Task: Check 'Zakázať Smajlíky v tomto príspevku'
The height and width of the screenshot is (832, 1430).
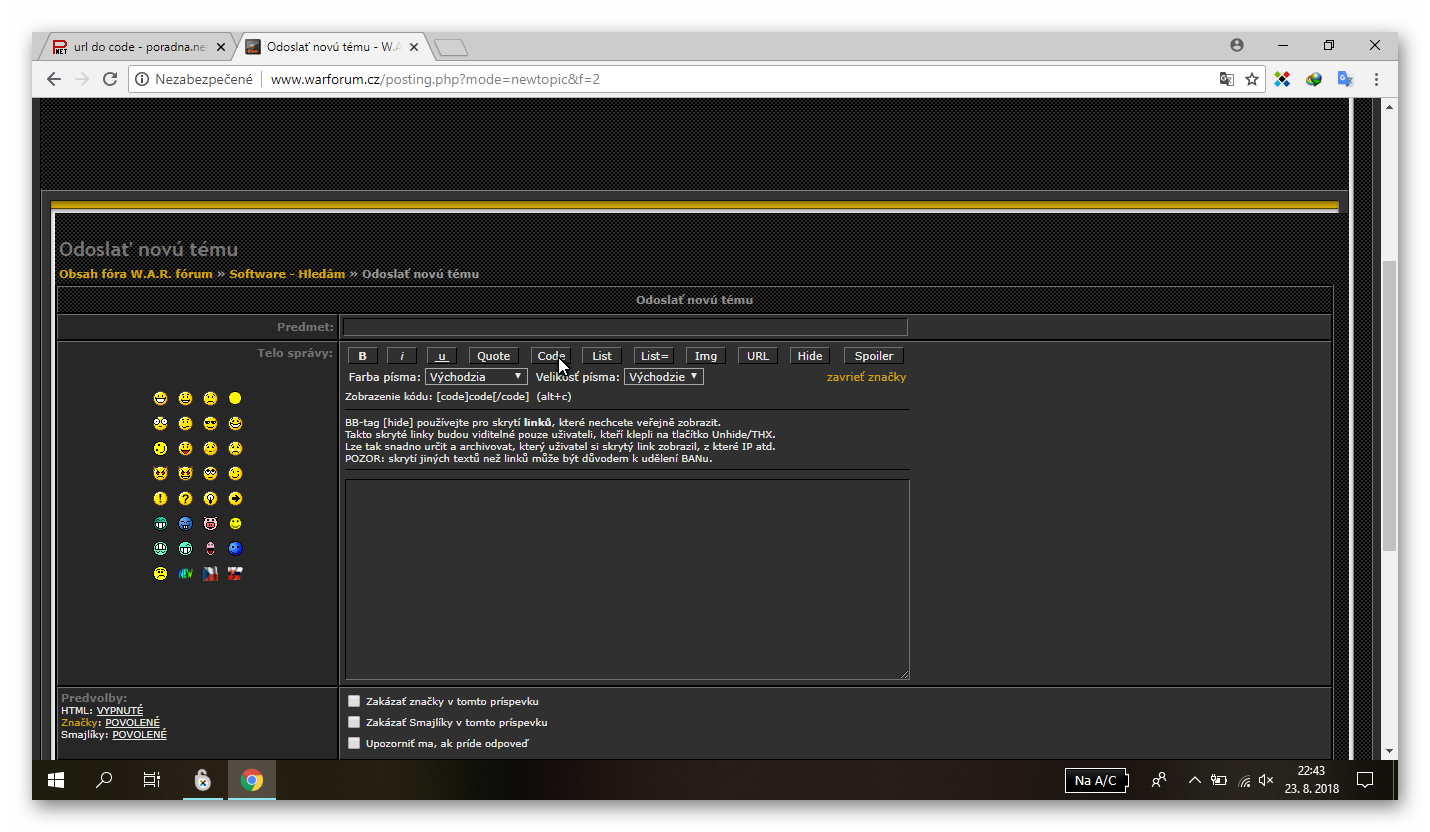Action: (354, 722)
